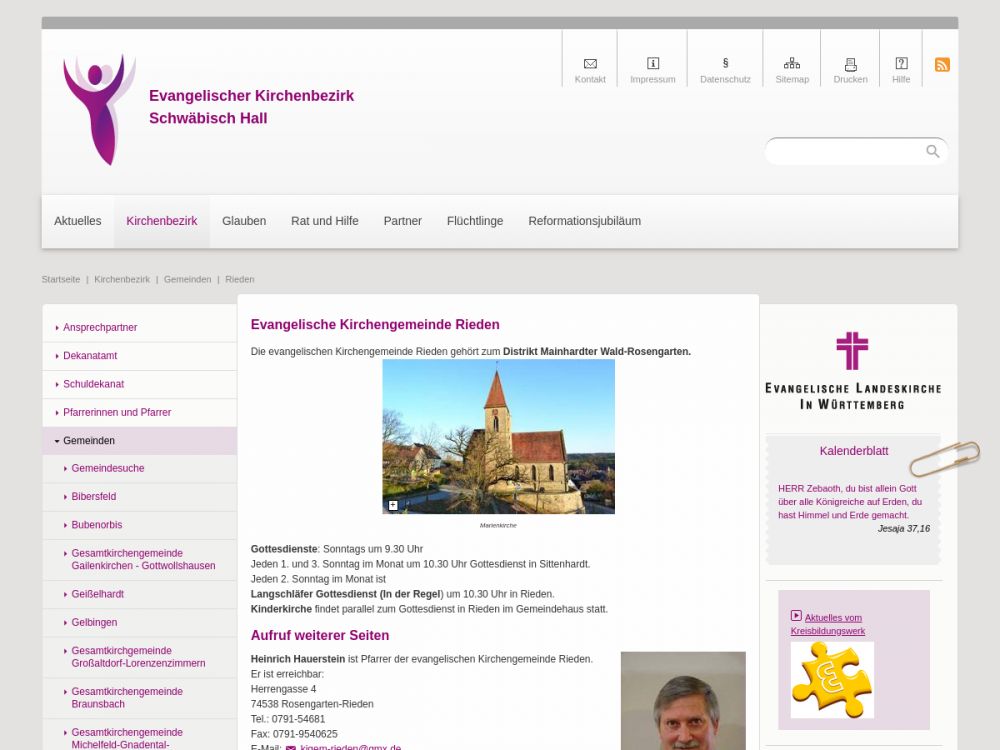Image resolution: width=1000 pixels, height=750 pixels.
Task: Click the Sitemap icon
Action: (x=792, y=64)
